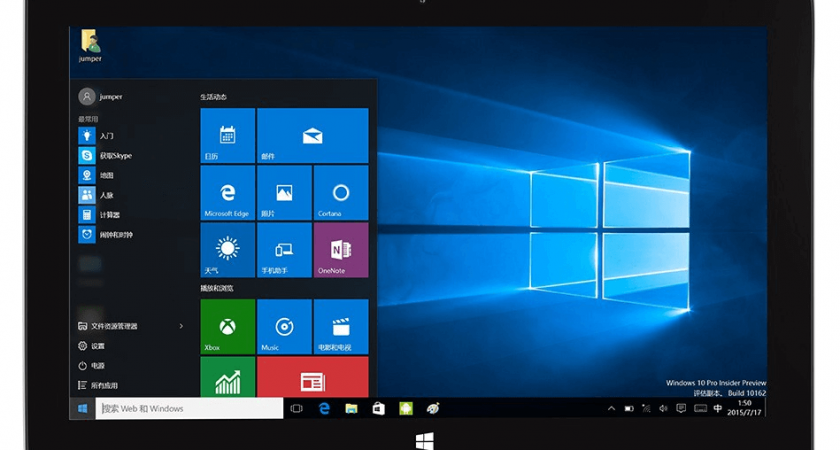Click the volume icon in system tray
The height and width of the screenshot is (450, 840).
pos(663,409)
